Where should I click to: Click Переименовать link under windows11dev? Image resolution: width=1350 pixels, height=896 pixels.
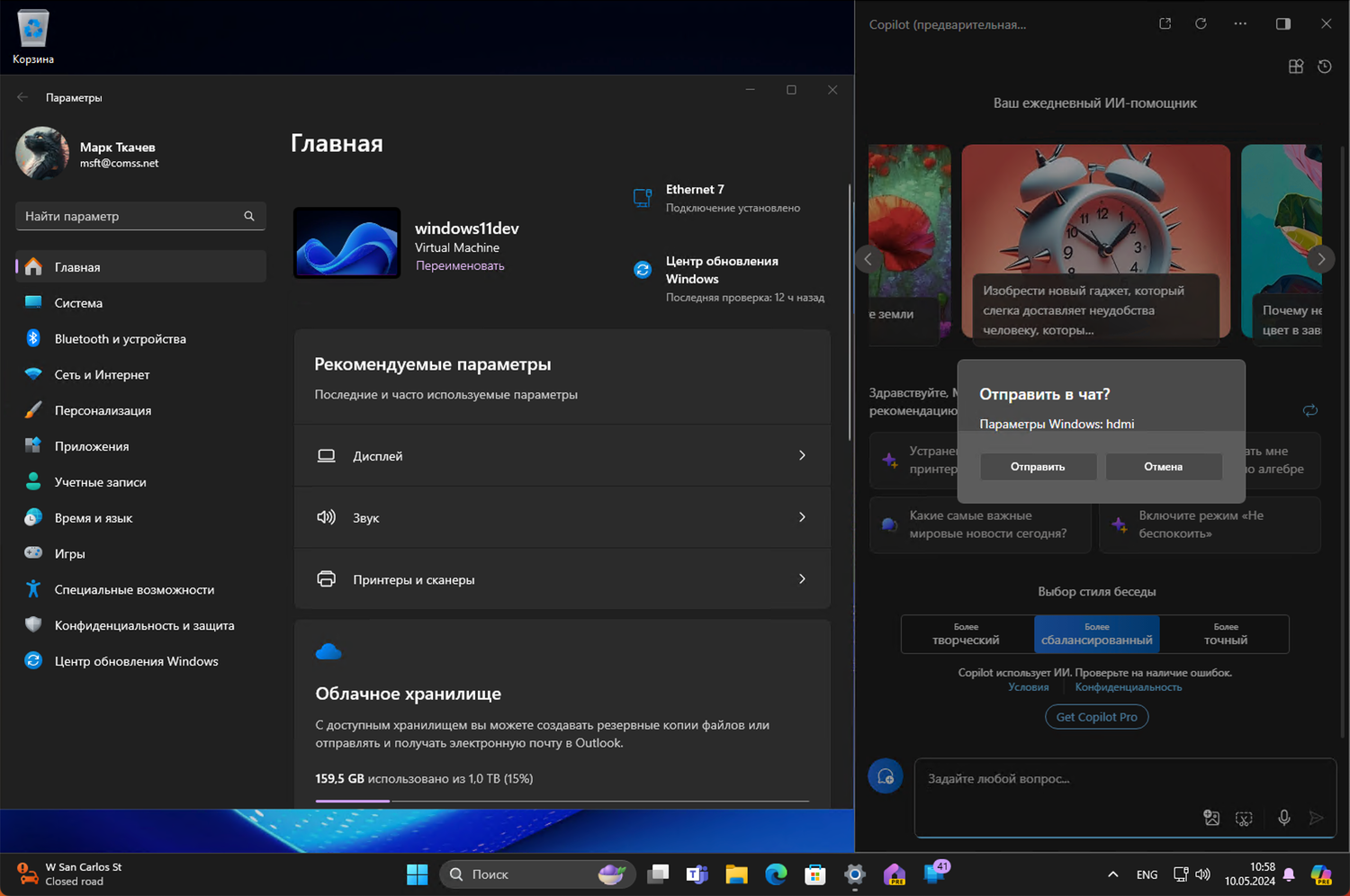pos(460,266)
